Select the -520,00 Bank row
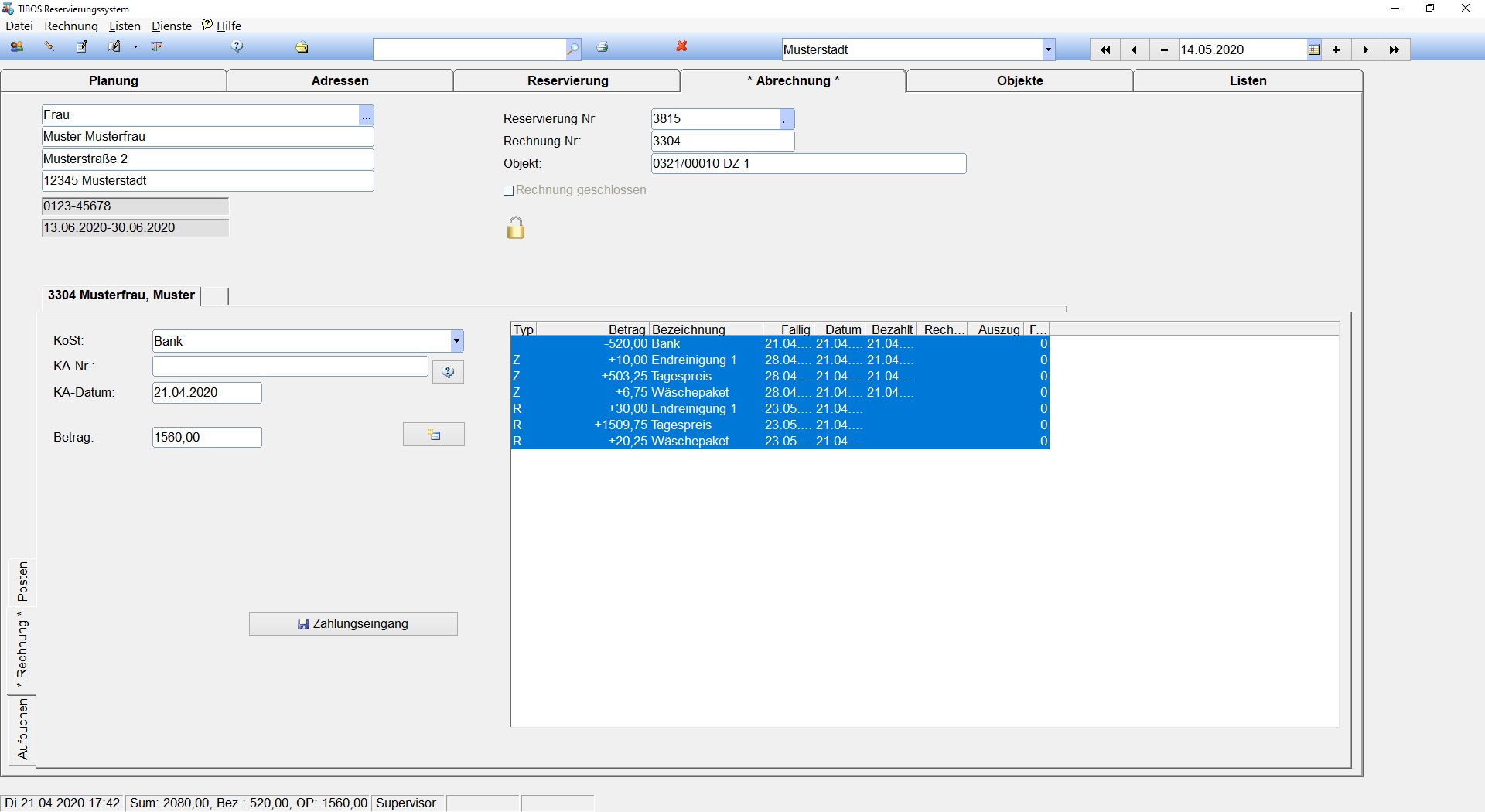1485x812 pixels. 780,344
